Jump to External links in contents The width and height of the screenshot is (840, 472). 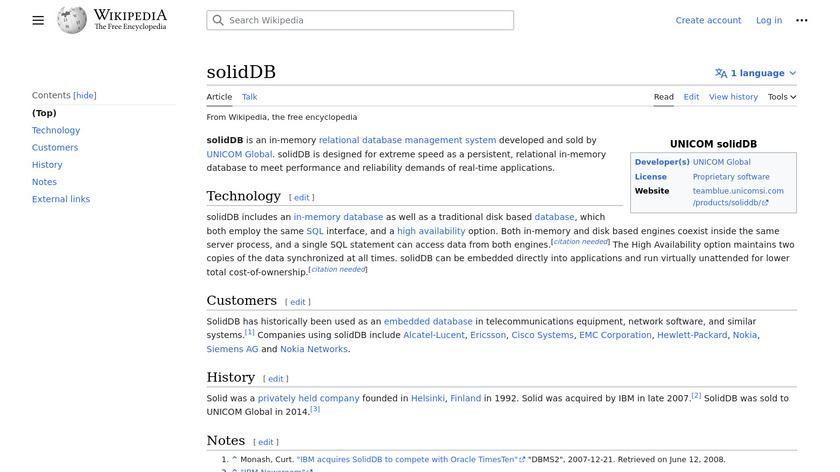(61, 199)
